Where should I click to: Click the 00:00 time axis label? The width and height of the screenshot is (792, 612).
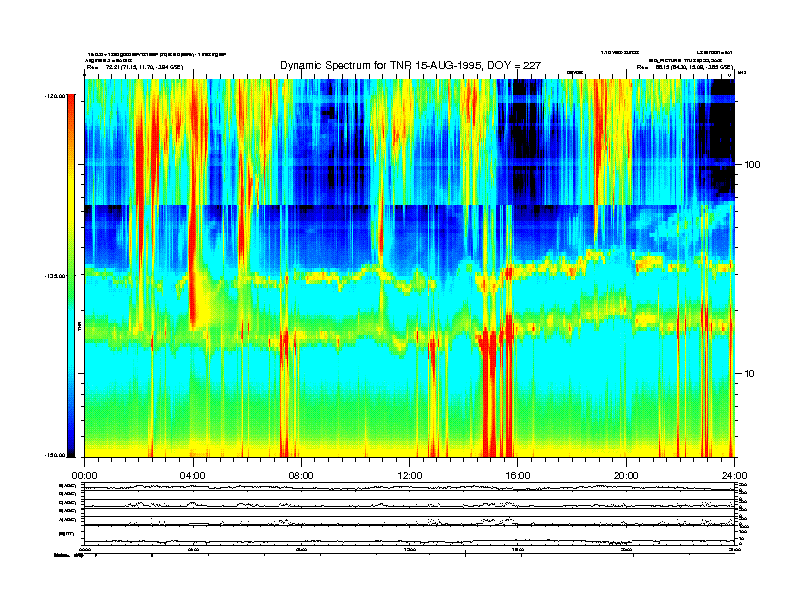click(85, 476)
